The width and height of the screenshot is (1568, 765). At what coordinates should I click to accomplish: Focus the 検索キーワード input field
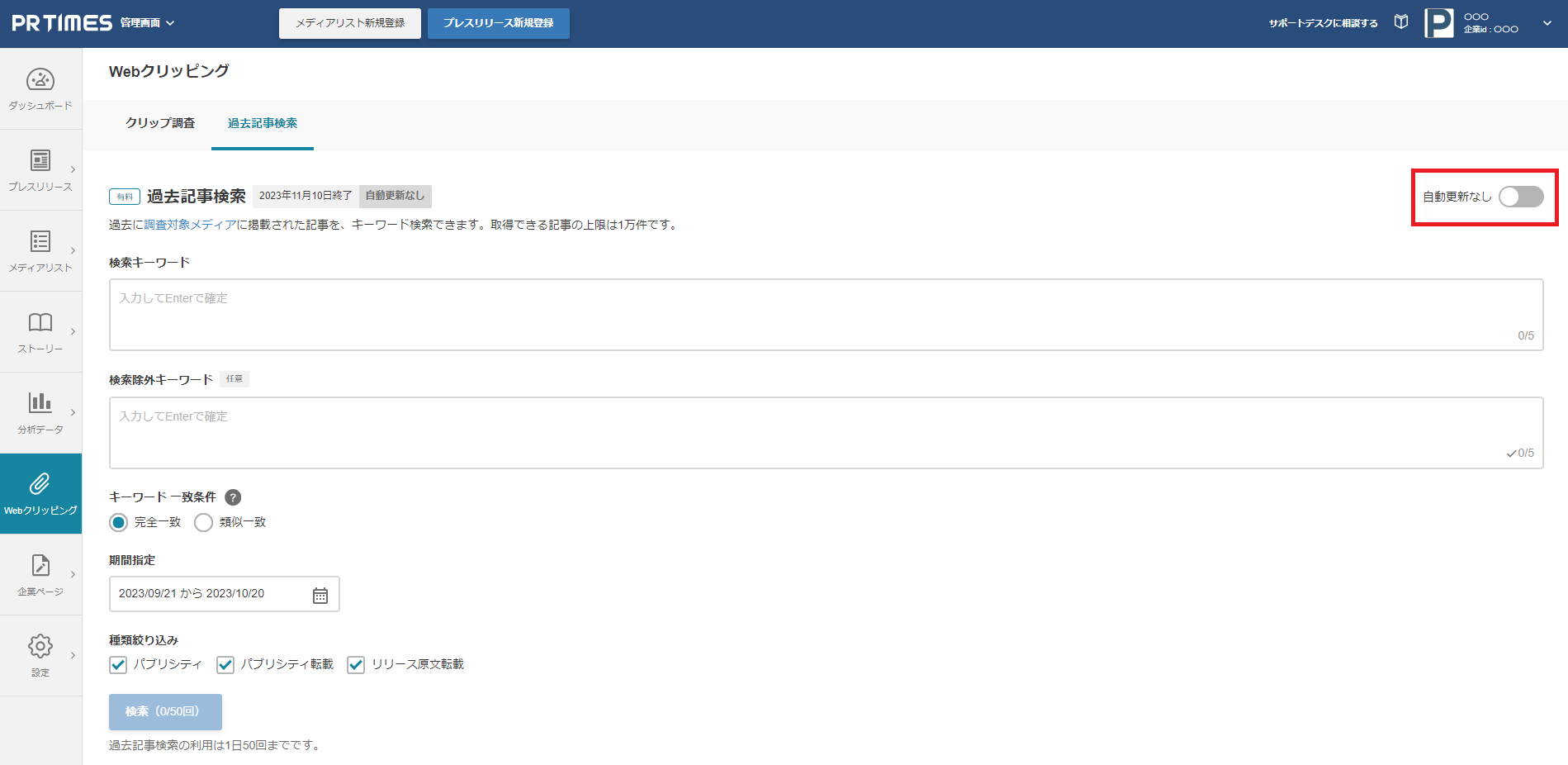point(826,315)
